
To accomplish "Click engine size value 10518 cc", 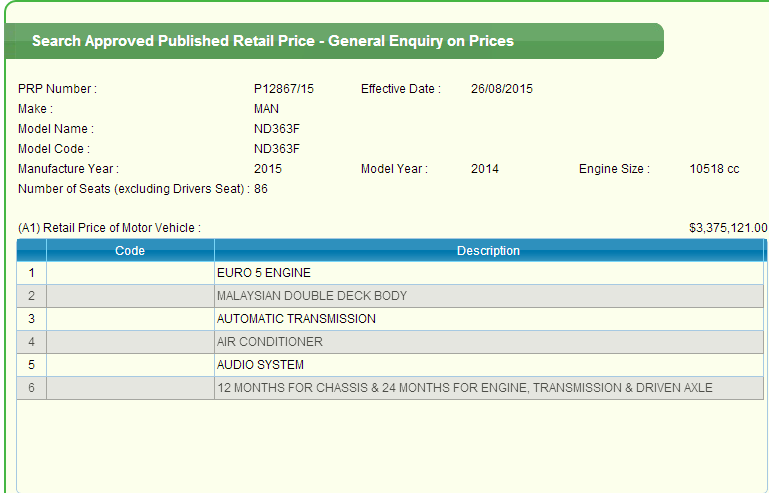I will tap(714, 169).
